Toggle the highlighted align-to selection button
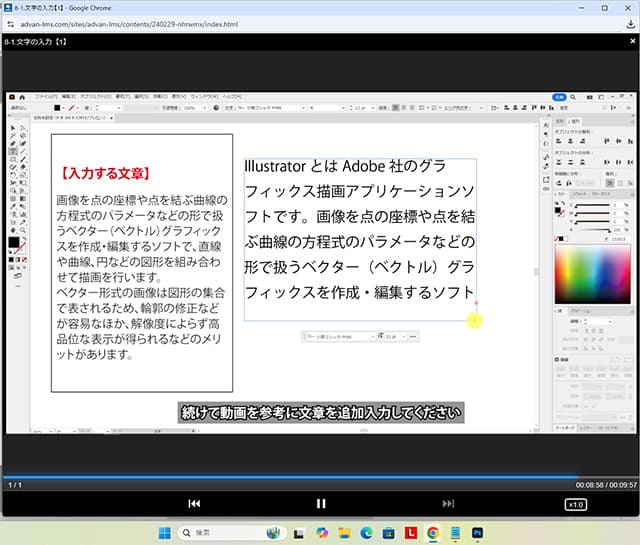The image size is (640, 545). (x=610, y=183)
